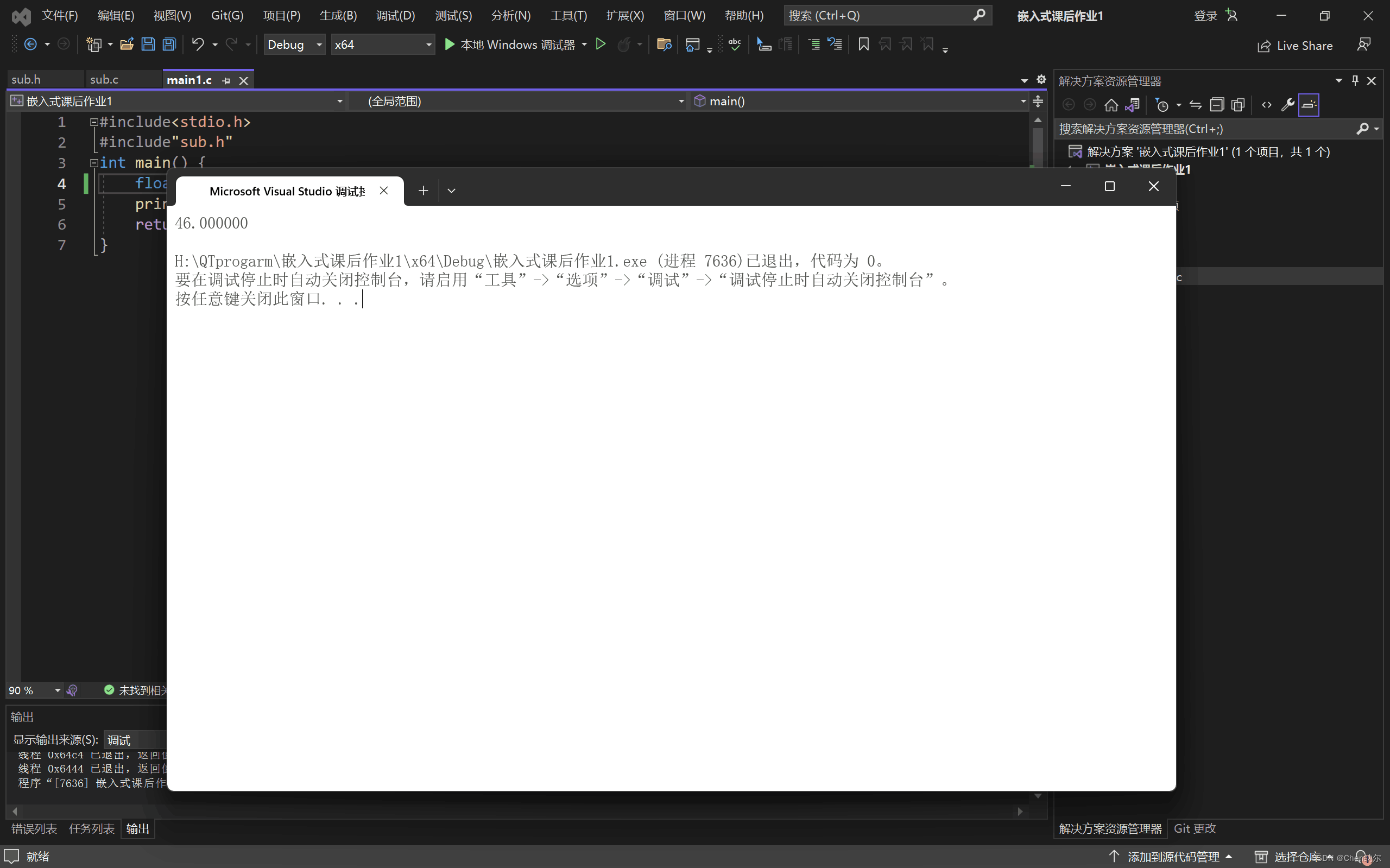Pin the main1.c tab
The width and height of the screenshot is (1390, 868).
click(x=226, y=81)
